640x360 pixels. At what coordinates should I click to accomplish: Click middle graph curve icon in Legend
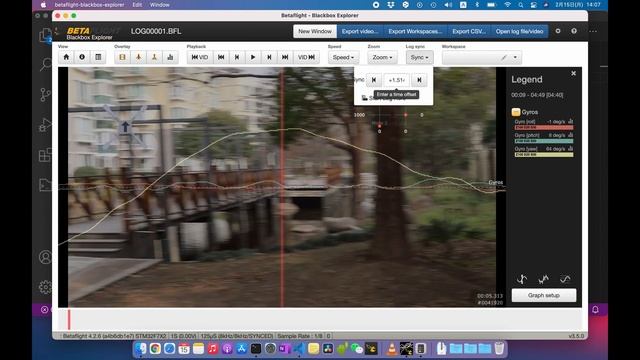pyautogui.click(x=543, y=279)
